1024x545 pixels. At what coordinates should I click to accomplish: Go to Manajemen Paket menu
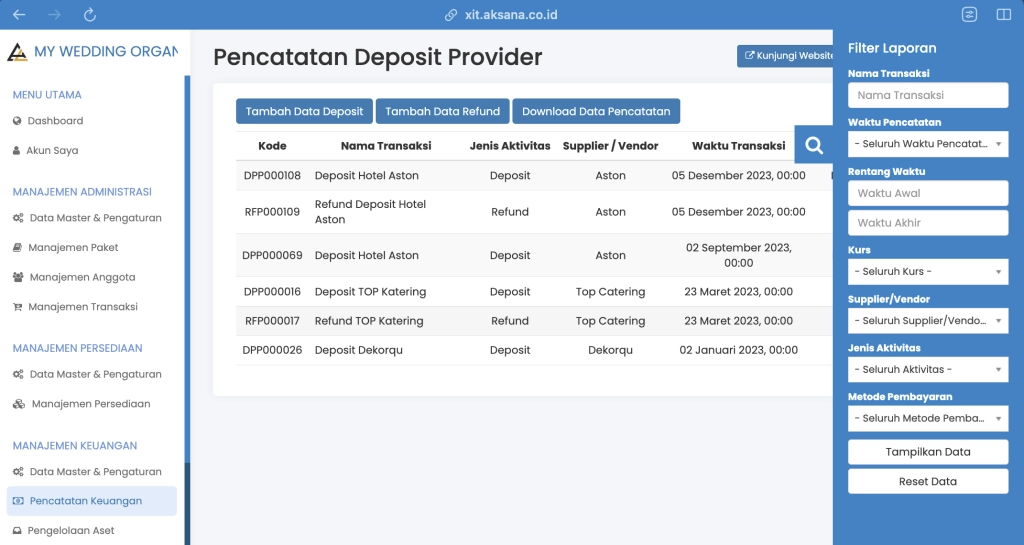click(x=73, y=248)
